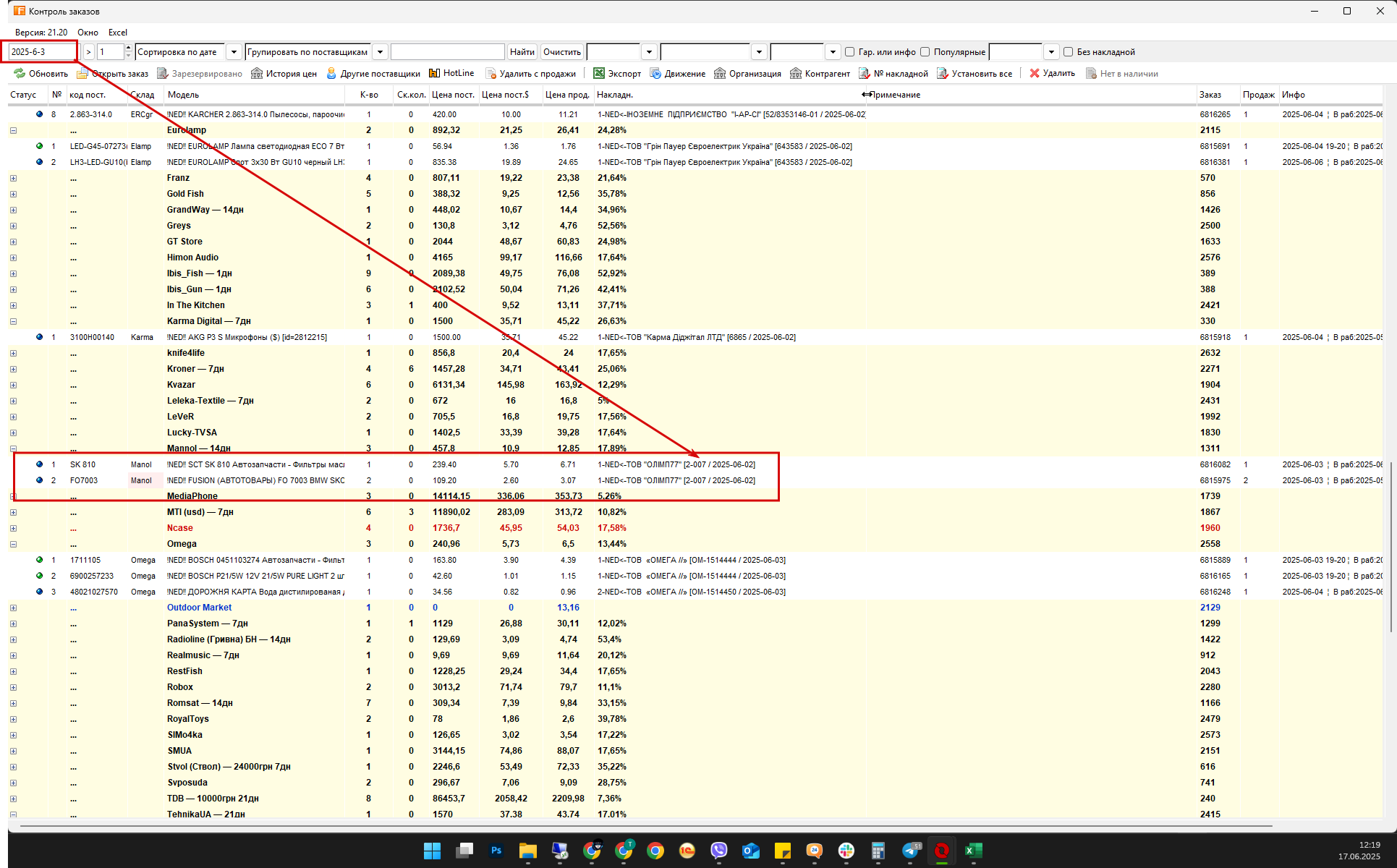Check the Гар. или инфо checkbox

pos(849,52)
